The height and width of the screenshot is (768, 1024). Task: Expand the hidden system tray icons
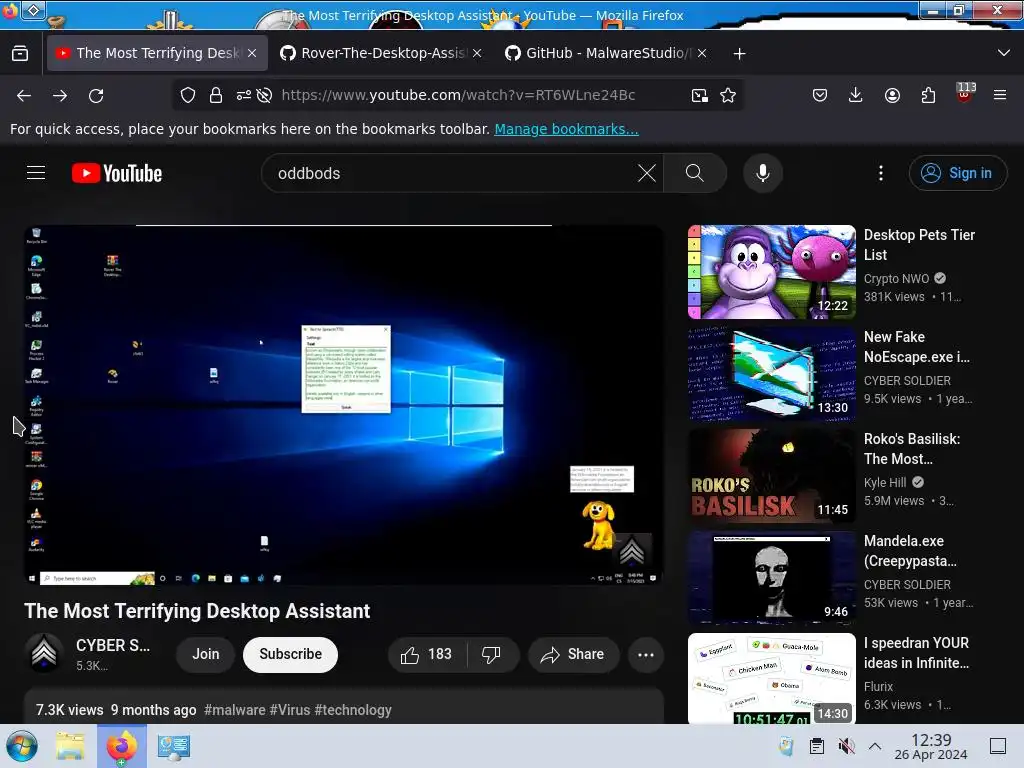(x=875, y=746)
